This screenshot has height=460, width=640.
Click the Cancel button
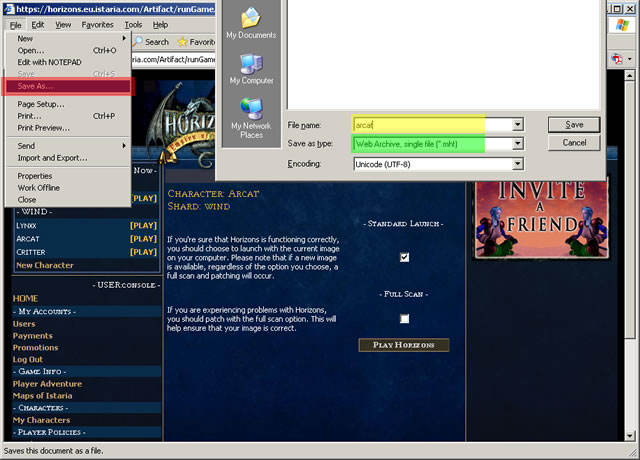(574, 143)
